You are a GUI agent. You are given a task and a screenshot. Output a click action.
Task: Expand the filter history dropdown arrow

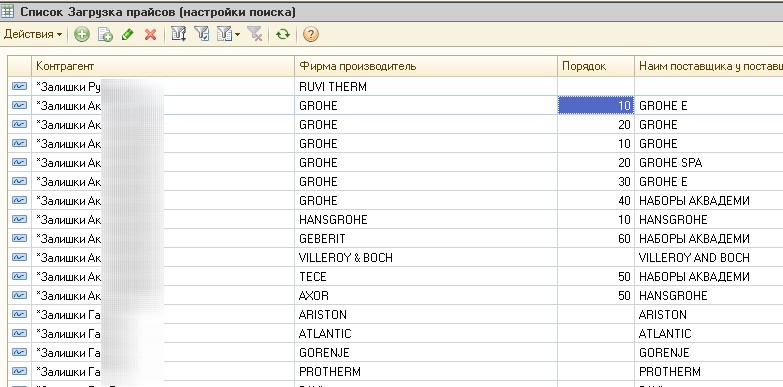237,34
